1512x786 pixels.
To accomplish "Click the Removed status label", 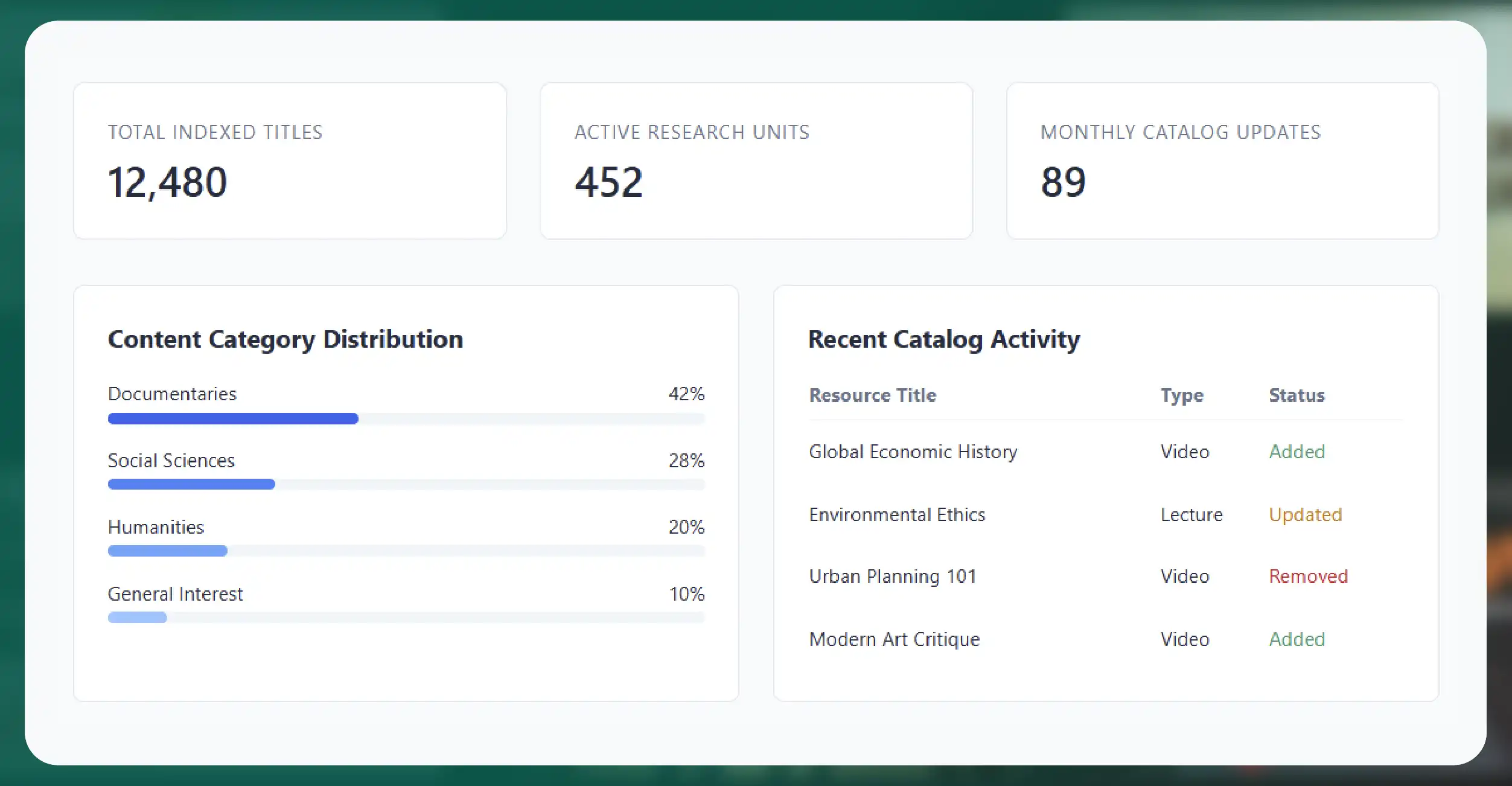I will coord(1308,577).
